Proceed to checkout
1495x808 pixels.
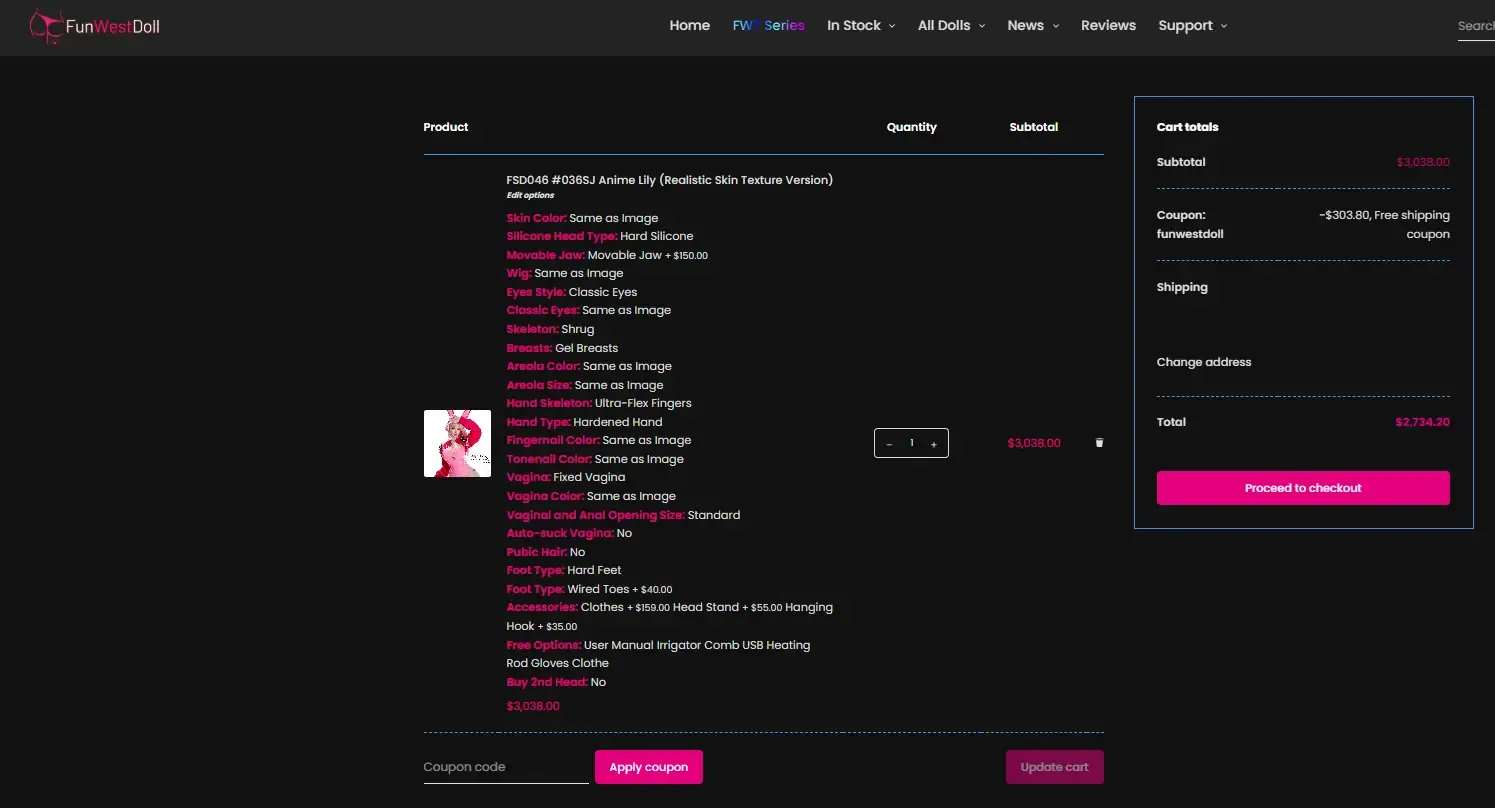click(1303, 488)
